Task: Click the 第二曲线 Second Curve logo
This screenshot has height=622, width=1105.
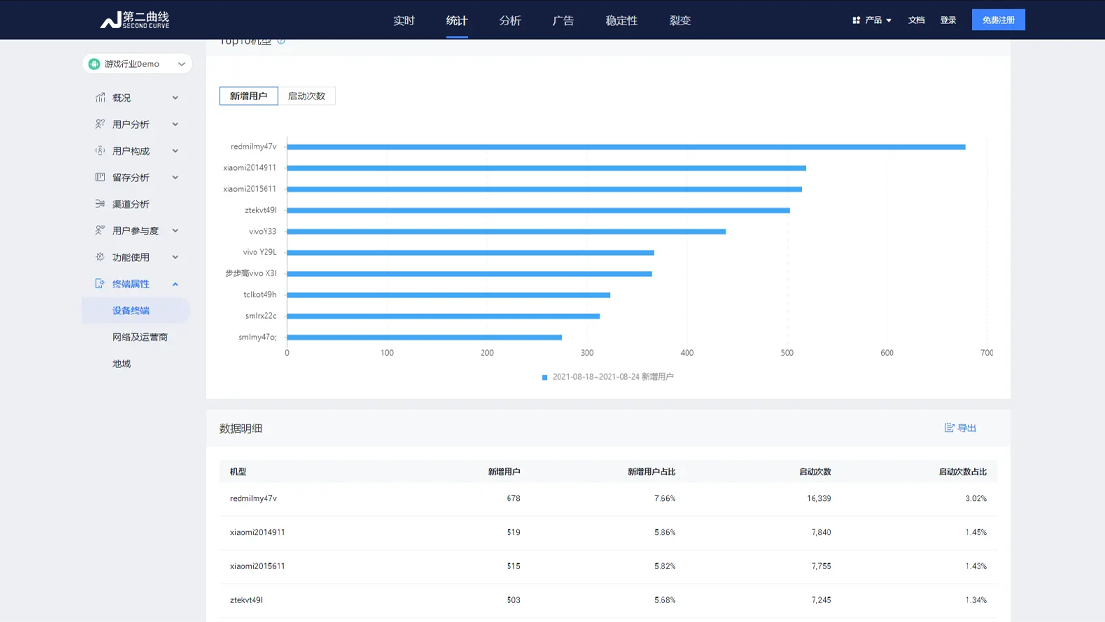Action: tap(135, 20)
